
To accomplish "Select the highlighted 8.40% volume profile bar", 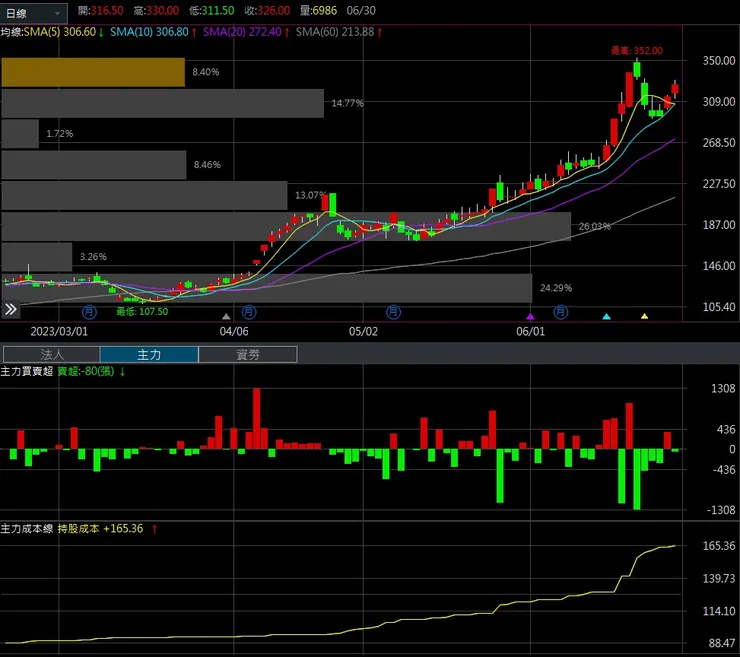I will (93, 72).
